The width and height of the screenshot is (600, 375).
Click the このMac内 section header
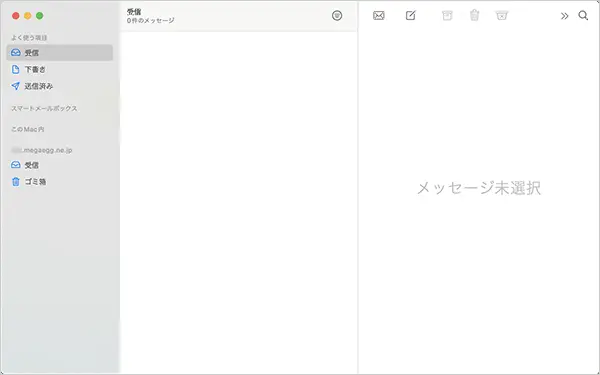pos(28,129)
